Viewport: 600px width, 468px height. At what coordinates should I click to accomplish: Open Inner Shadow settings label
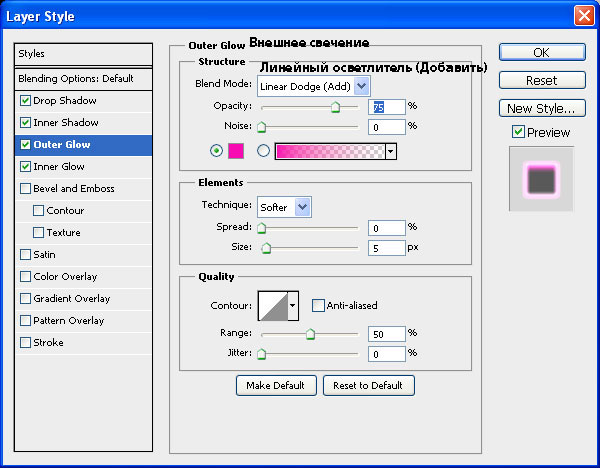click(x=66, y=122)
